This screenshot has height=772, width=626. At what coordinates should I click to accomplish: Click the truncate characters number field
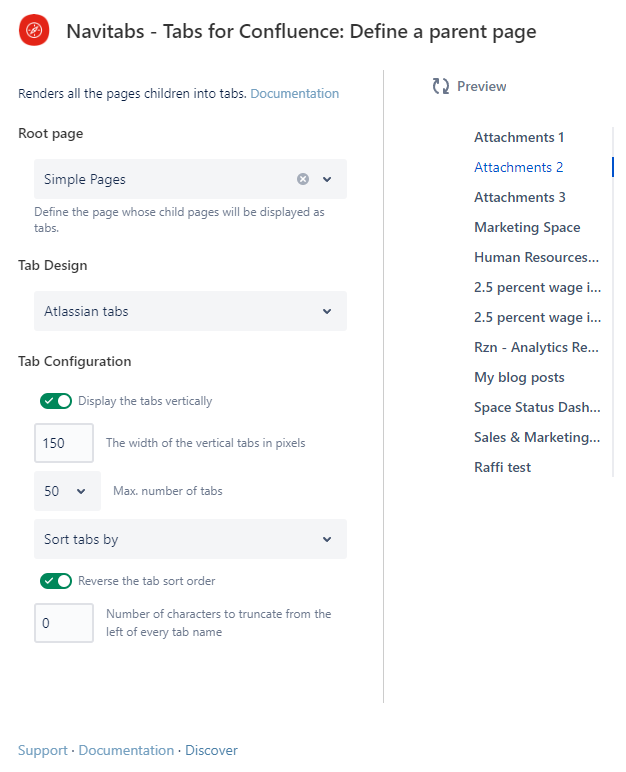pyautogui.click(x=64, y=623)
